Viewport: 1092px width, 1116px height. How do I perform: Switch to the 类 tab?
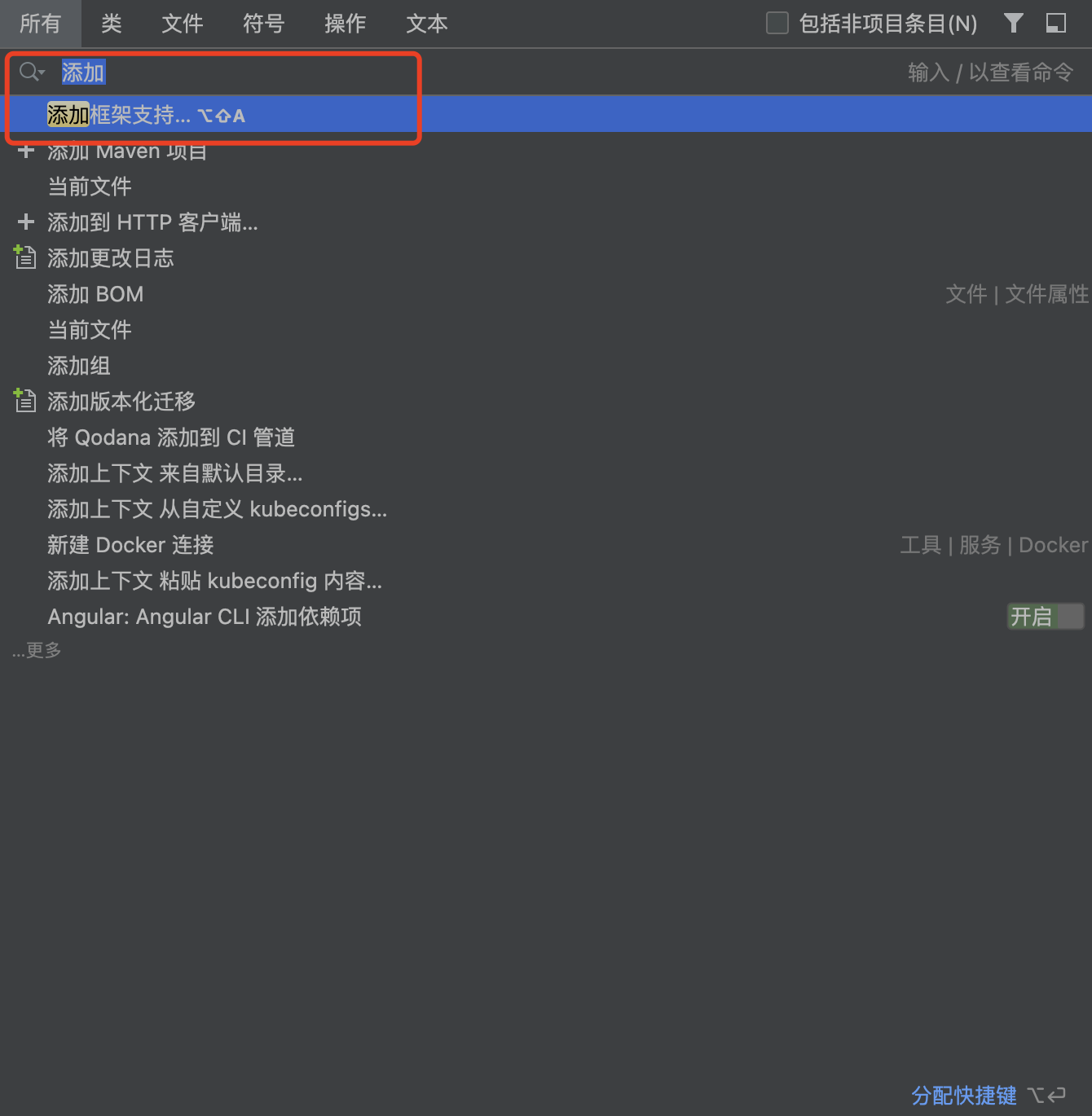click(x=112, y=24)
